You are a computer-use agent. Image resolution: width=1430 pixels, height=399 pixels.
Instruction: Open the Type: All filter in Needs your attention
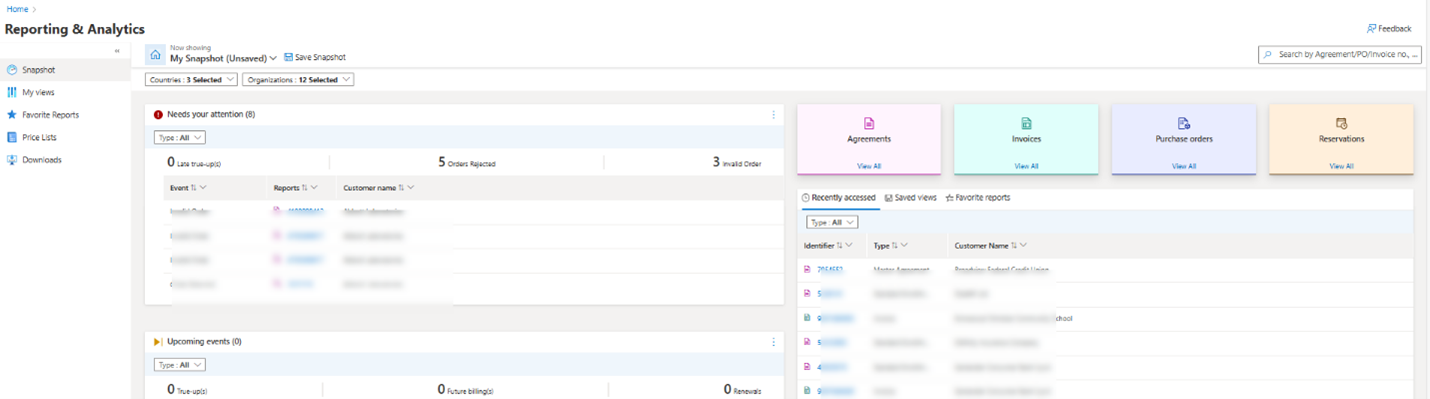pyautogui.click(x=180, y=138)
